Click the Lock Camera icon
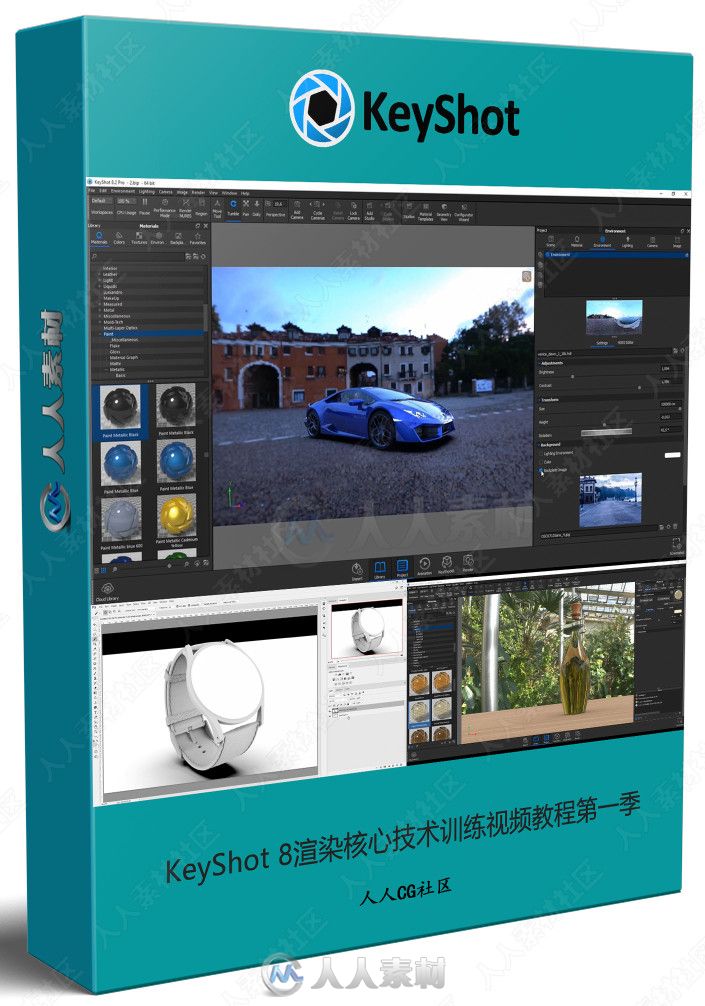This screenshot has height=1006, width=705. point(353,210)
